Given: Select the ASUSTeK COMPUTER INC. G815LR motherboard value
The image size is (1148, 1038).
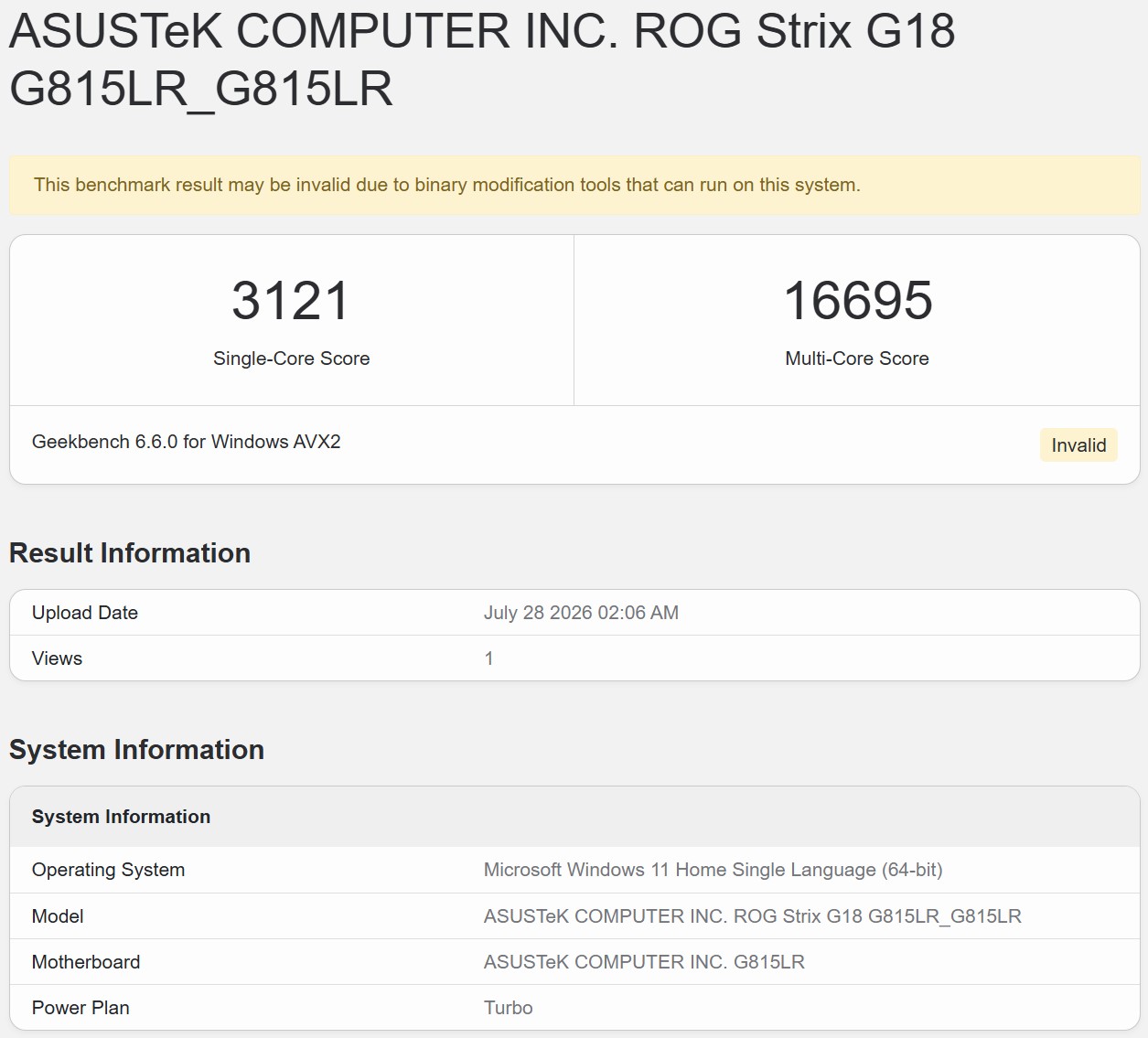Looking at the screenshot, I should click(x=644, y=962).
